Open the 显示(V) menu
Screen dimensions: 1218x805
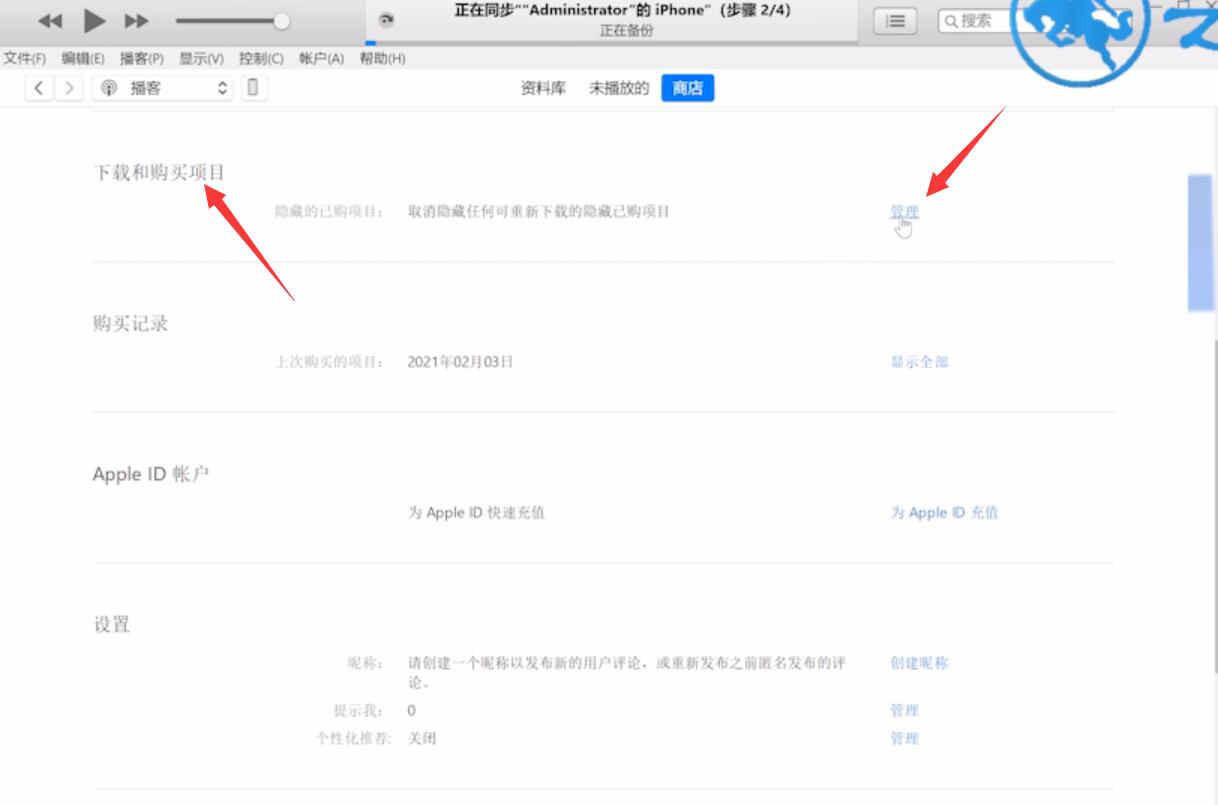[201, 59]
